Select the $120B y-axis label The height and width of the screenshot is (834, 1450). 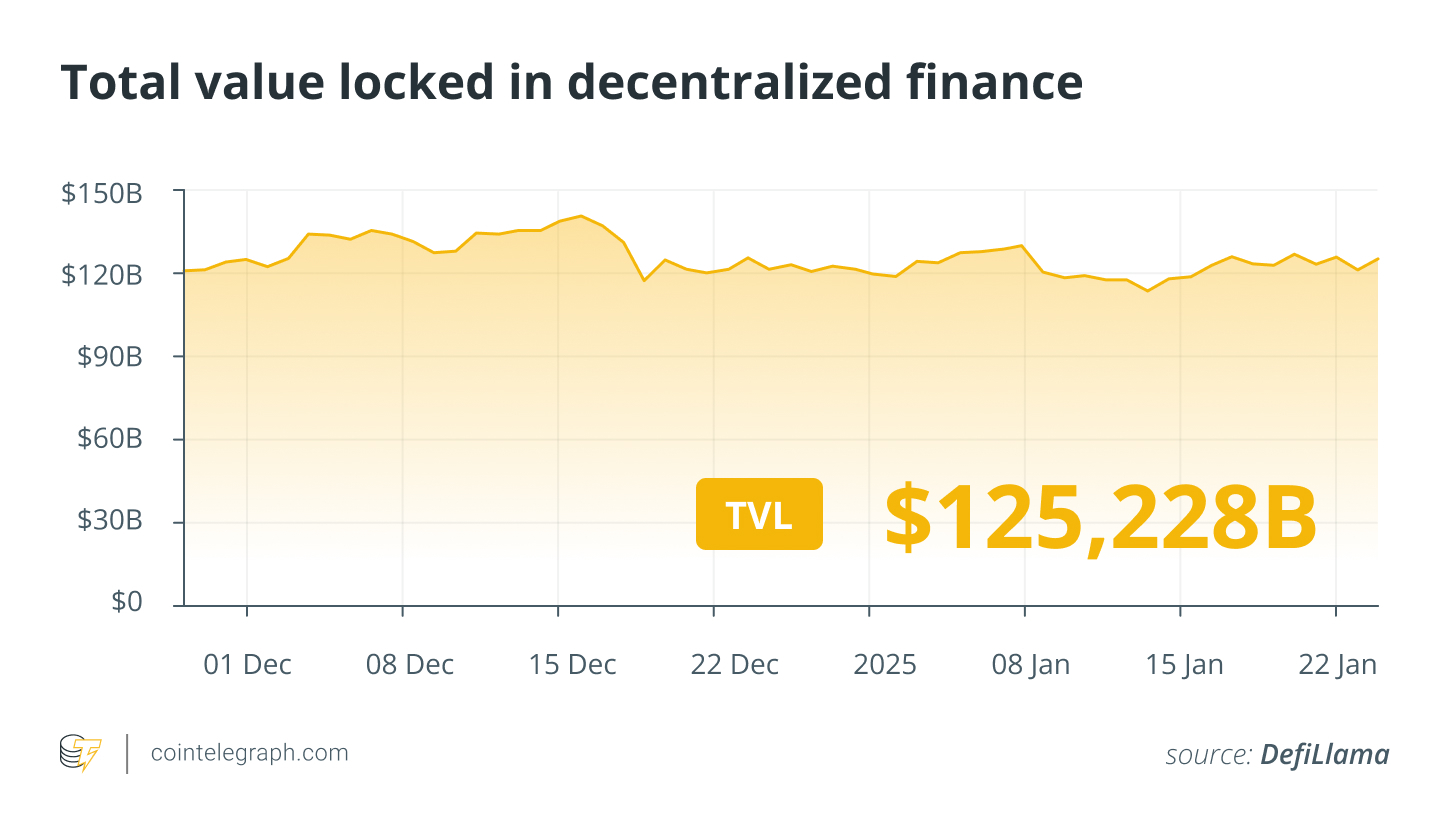(102, 274)
